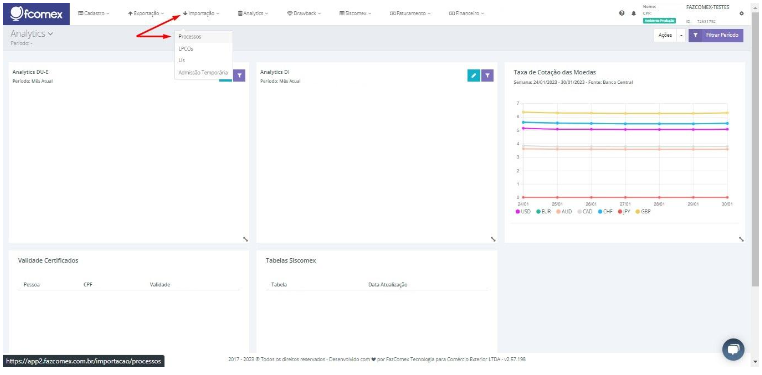Toggle the GBP series in chart legend
The width and height of the screenshot is (762, 375).
pyautogui.click(x=643, y=212)
